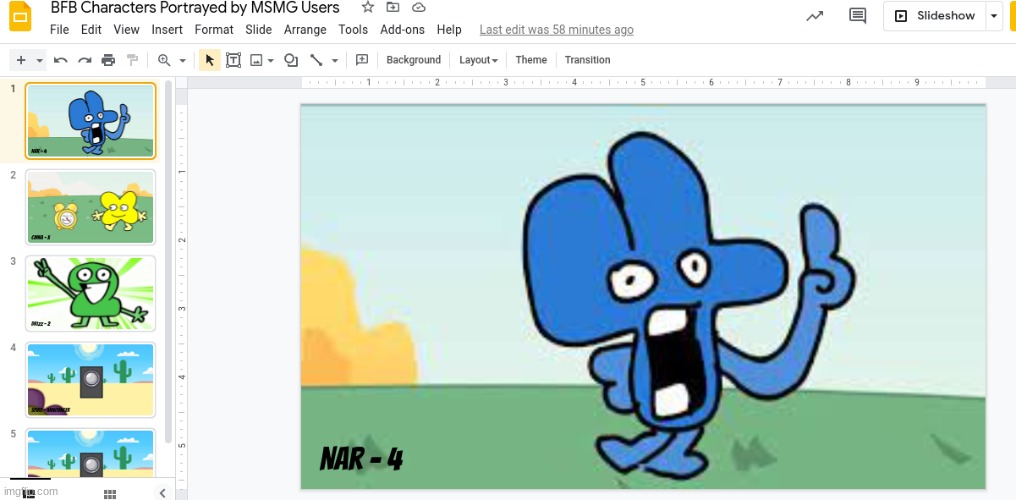Click the Transition button
Screen dimensions: 1016x500
click(588, 60)
